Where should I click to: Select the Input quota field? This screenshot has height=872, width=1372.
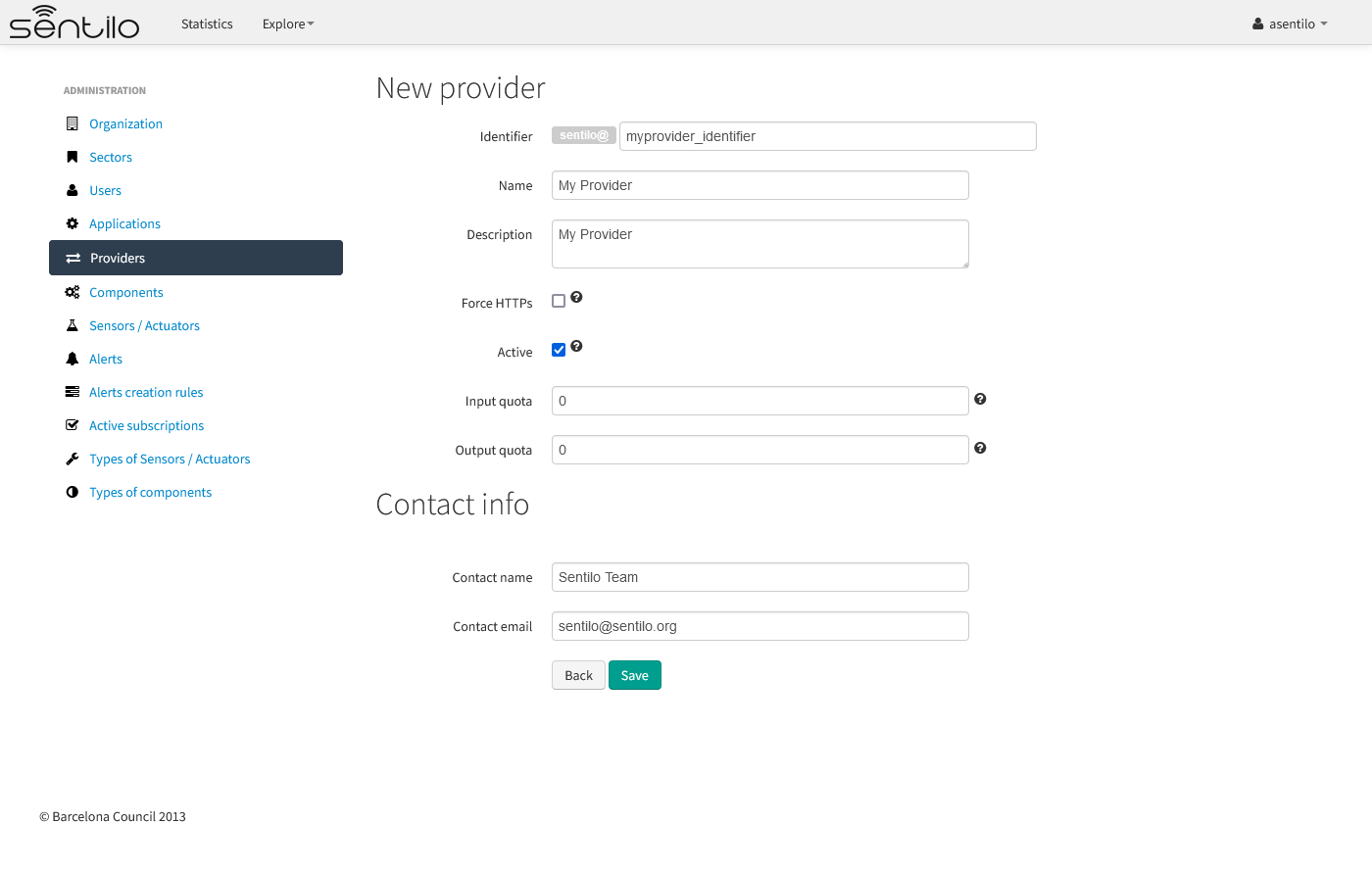click(x=760, y=401)
